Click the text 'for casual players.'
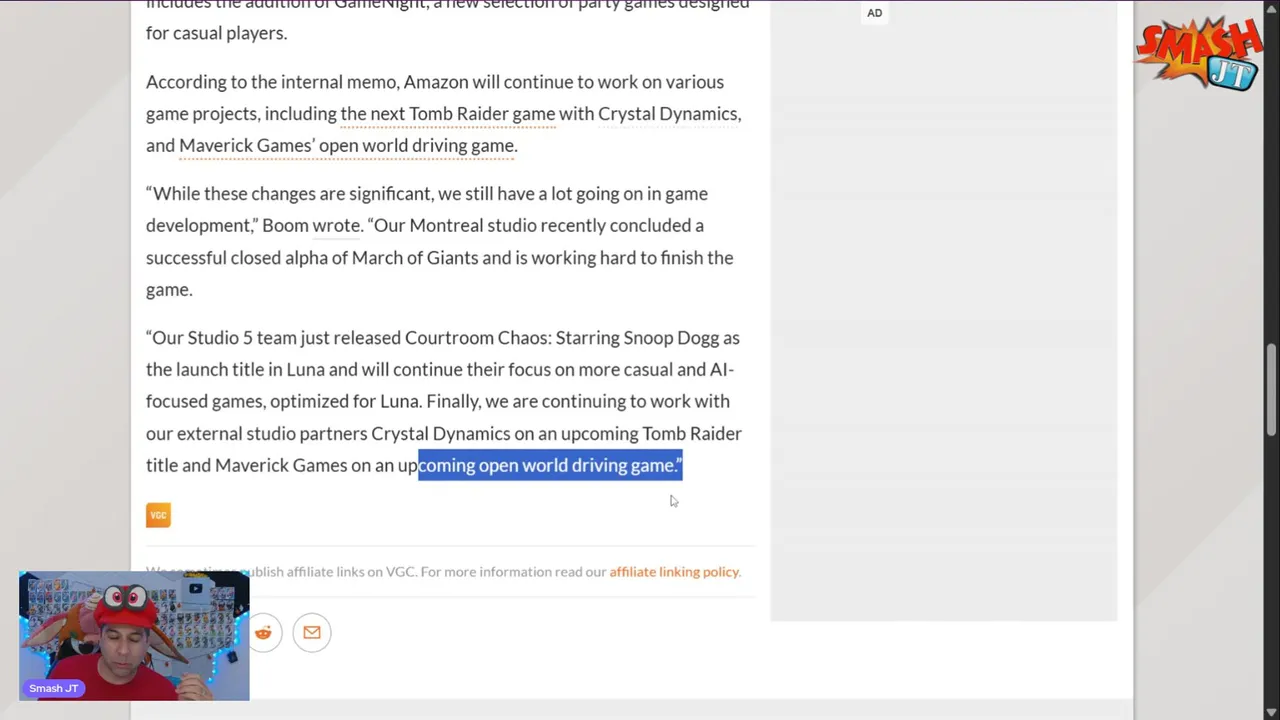This screenshot has height=720, width=1280. 216,33
